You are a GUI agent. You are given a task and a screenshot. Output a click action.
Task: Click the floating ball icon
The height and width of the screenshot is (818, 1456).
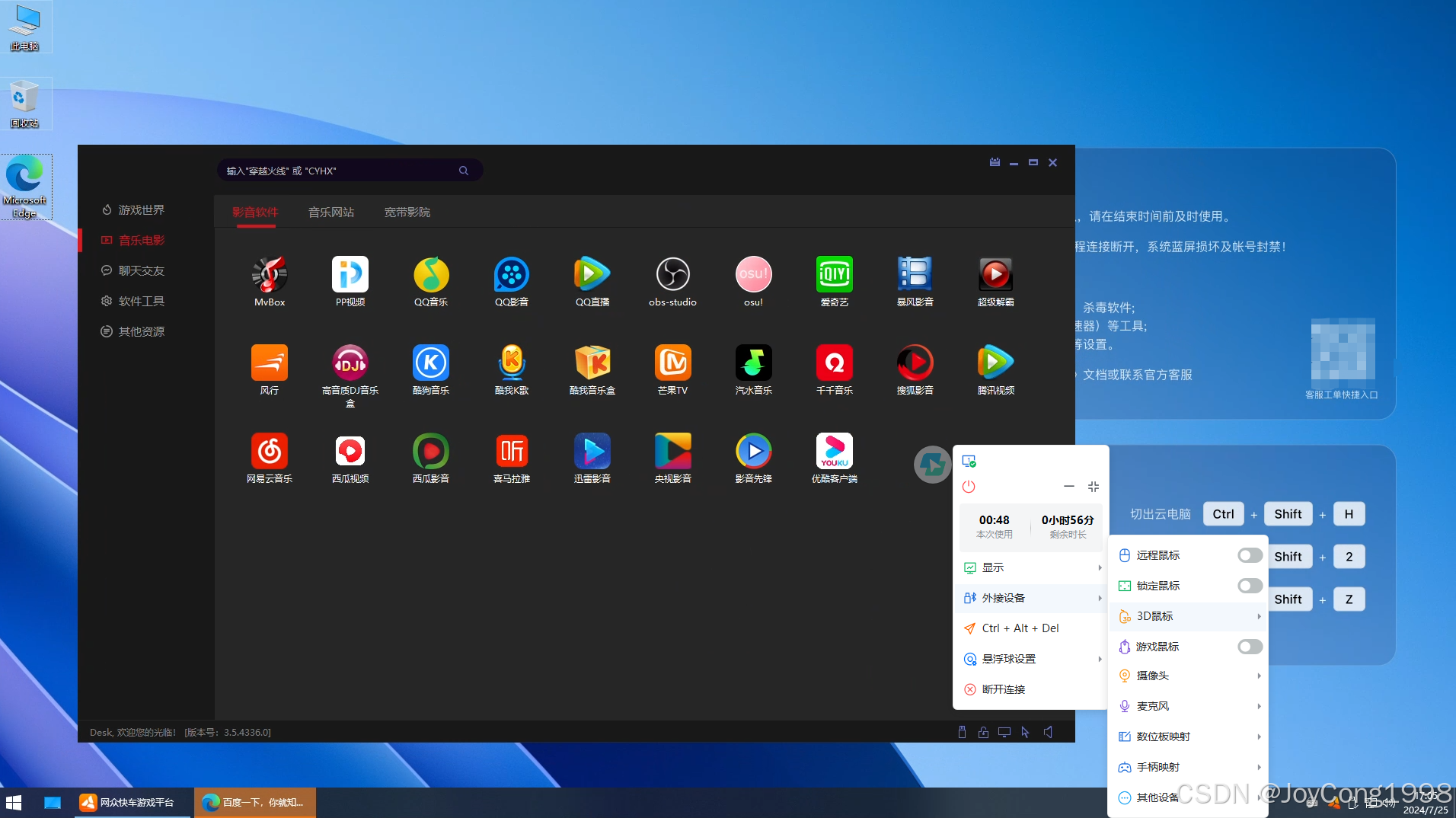coord(932,464)
